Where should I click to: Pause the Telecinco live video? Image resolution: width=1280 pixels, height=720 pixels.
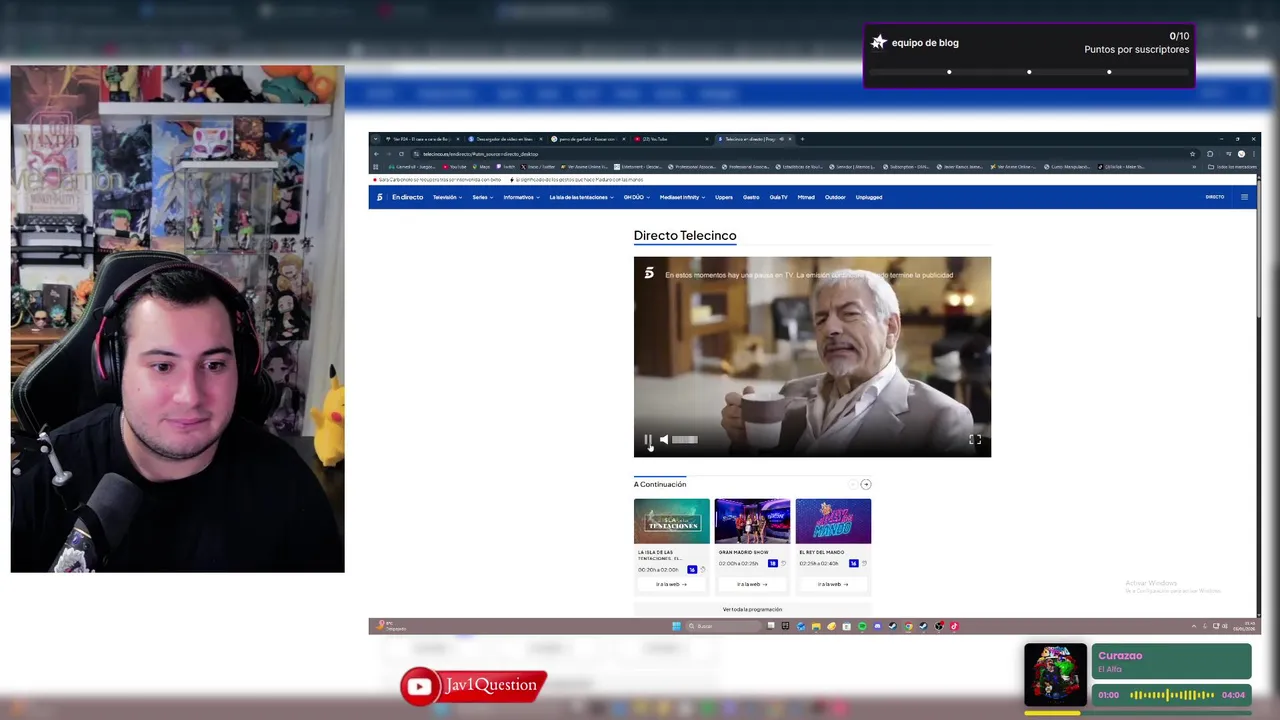point(648,439)
